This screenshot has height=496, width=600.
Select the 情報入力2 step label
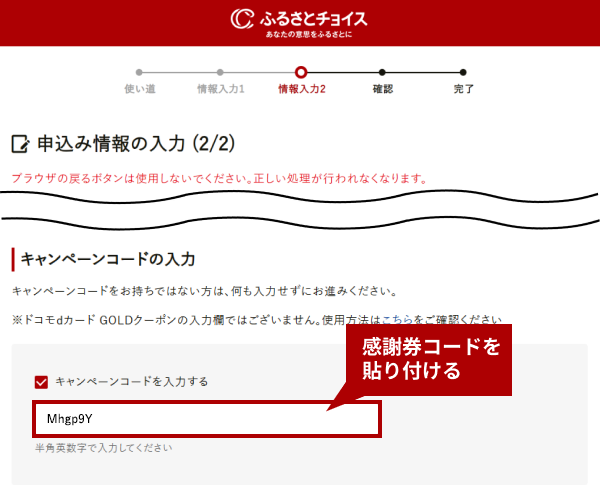tap(301, 90)
